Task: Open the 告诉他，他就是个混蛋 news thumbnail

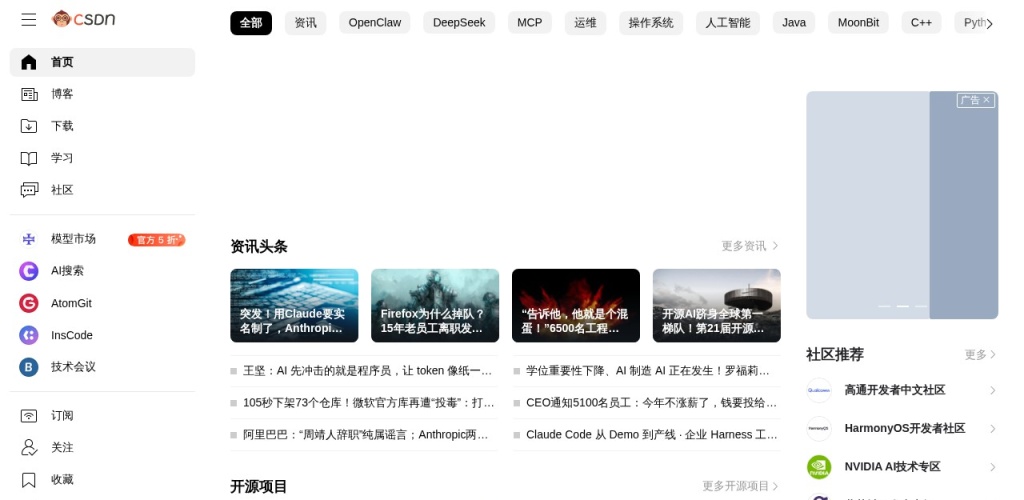Action: (x=576, y=305)
